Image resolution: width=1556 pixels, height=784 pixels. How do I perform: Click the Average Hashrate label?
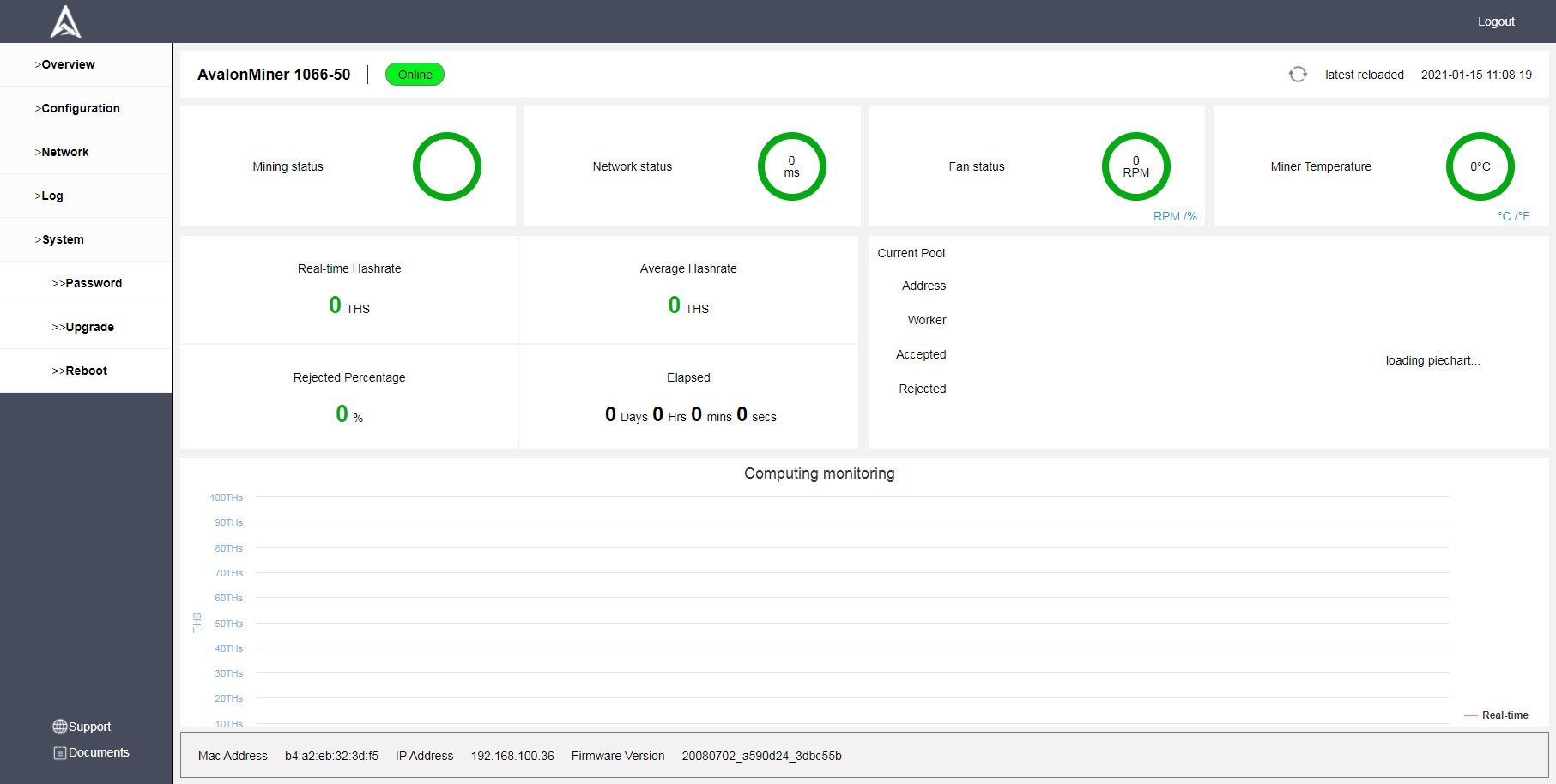(x=688, y=268)
